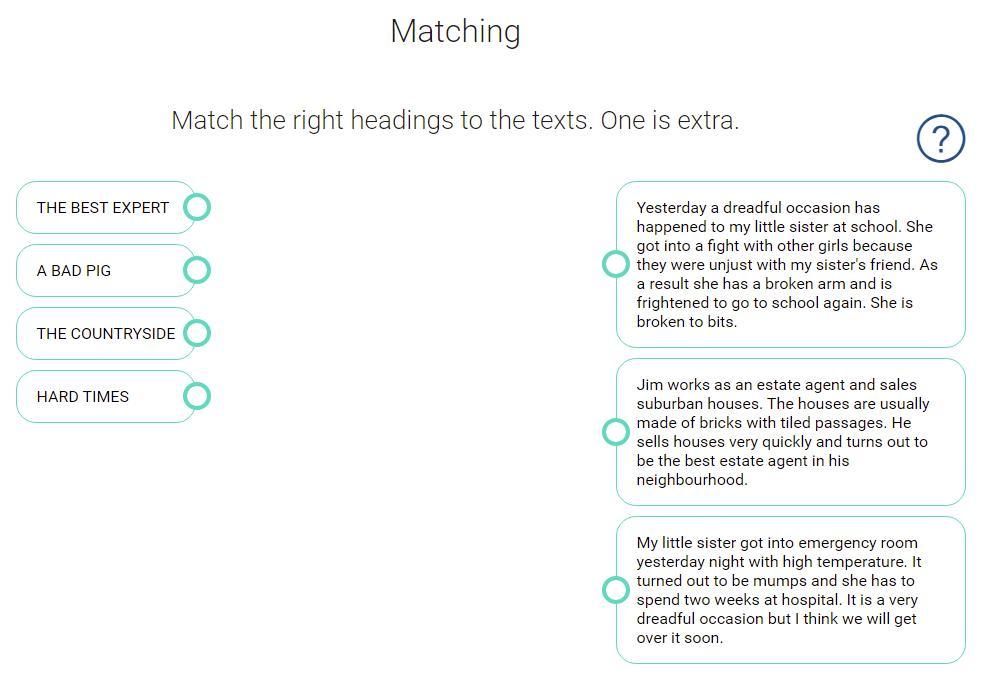This screenshot has height=680, width=984.
Task: Click the Matching page title
Action: click(x=455, y=31)
